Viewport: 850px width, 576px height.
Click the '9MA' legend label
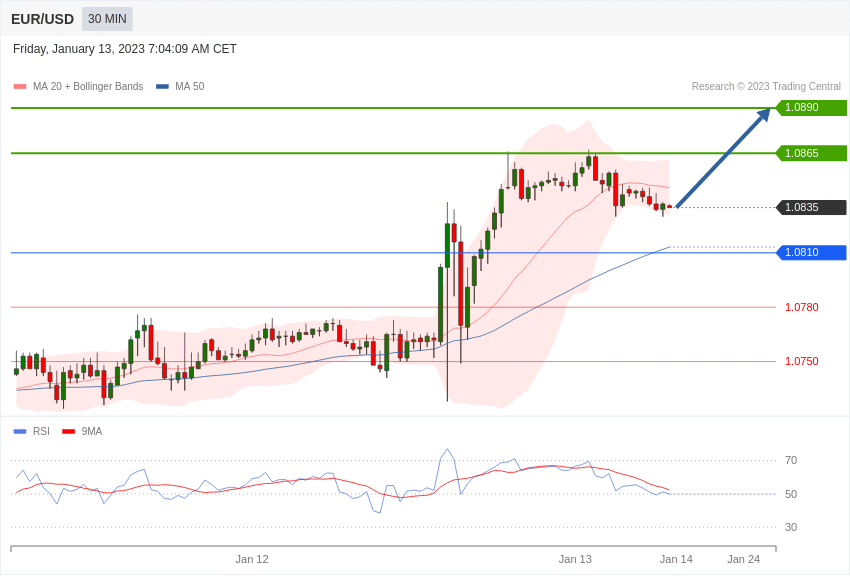[92, 431]
